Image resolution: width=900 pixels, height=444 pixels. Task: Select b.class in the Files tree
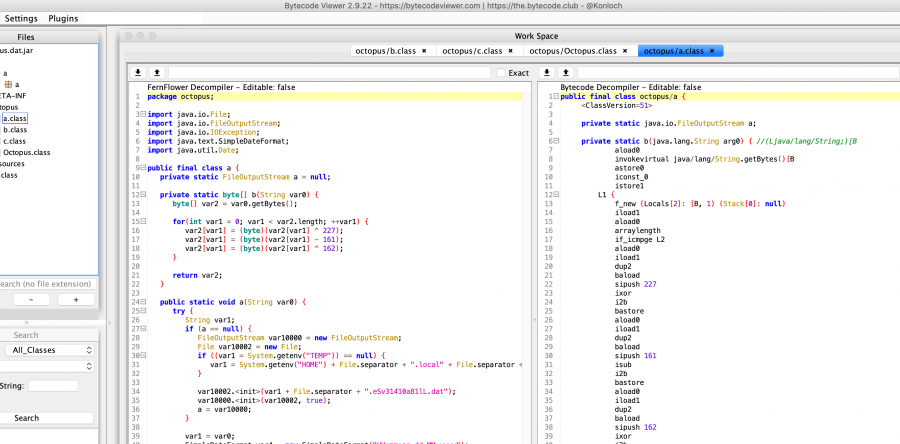(x=15, y=130)
